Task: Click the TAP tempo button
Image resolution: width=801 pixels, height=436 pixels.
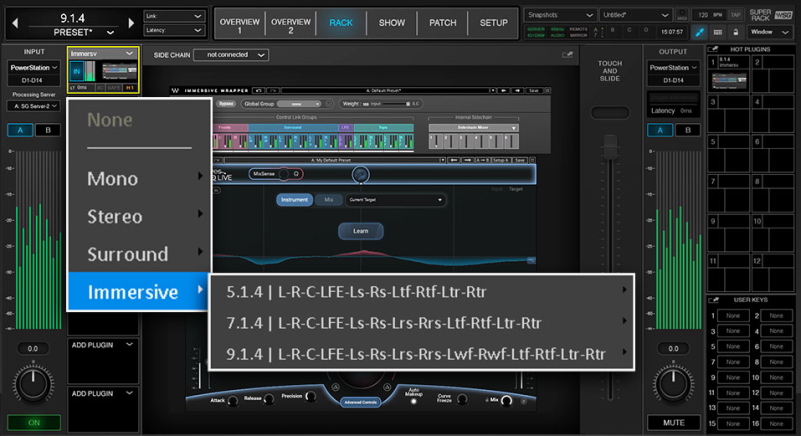Action: tap(736, 15)
